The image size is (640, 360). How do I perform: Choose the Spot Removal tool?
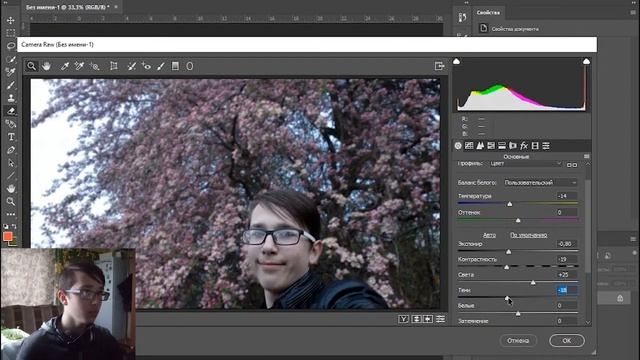coord(131,66)
